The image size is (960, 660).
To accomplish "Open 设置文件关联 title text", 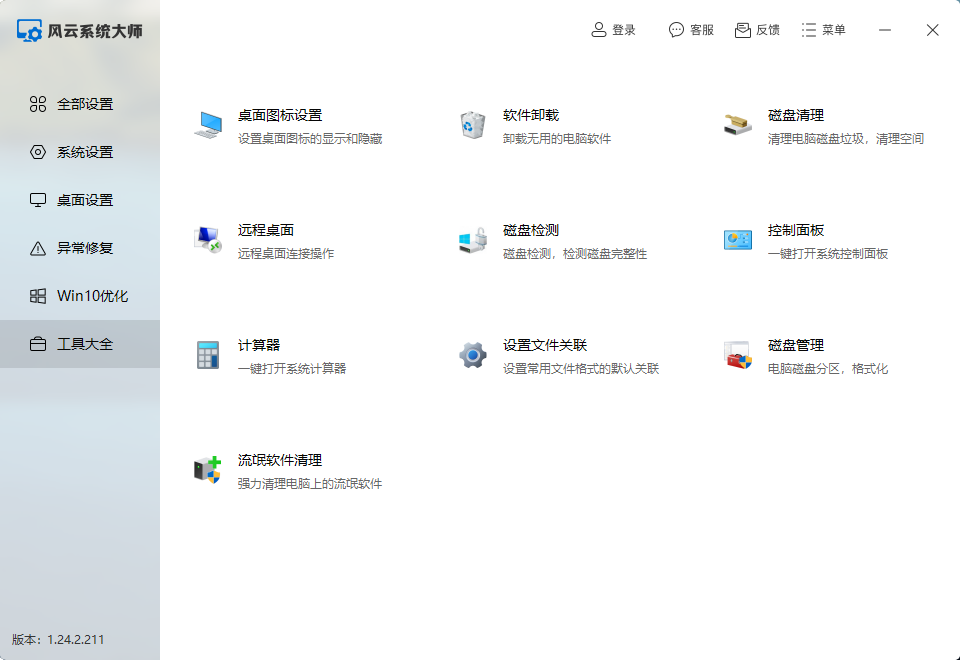I will point(545,345).
